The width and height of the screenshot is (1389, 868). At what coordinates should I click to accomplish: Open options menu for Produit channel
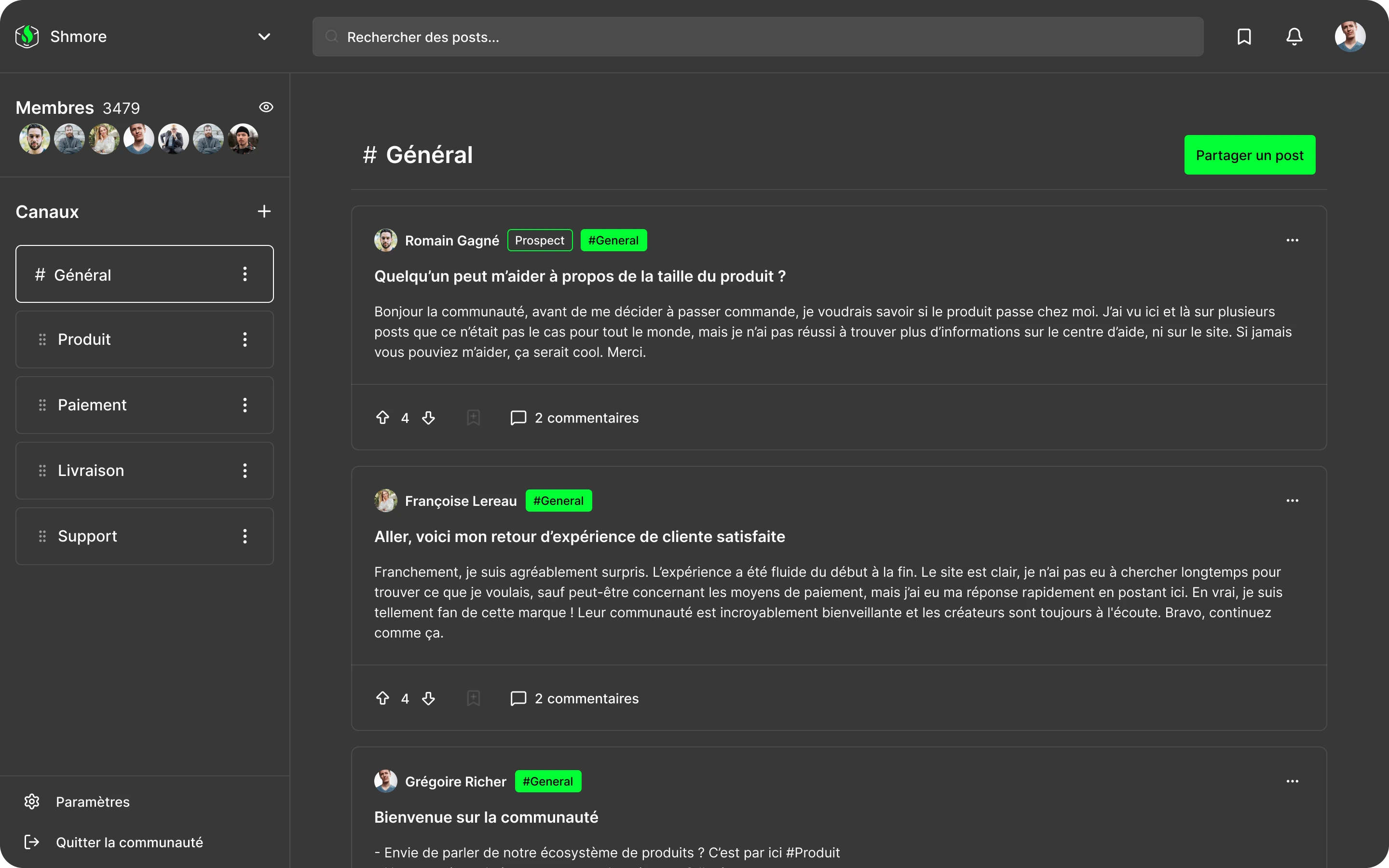[245, 339]
